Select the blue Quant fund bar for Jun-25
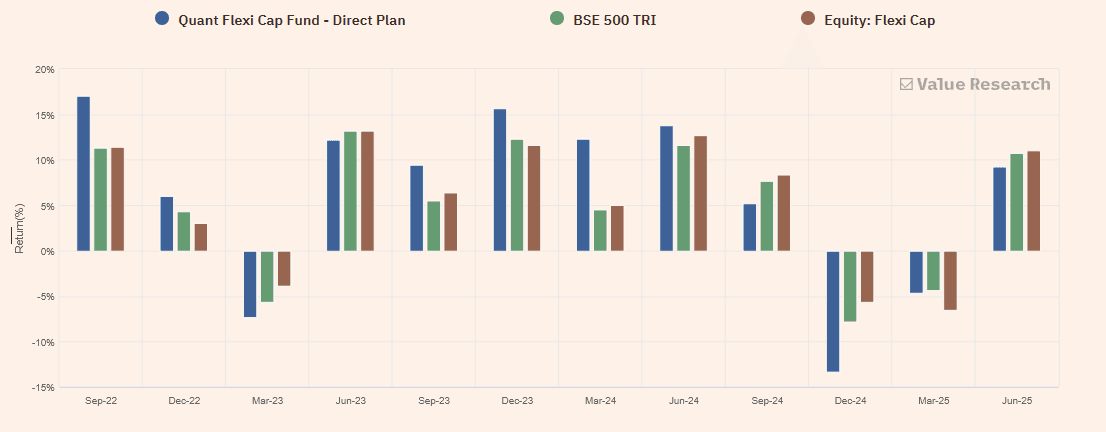This screenshot has height=432, width=1106. [999, 209]
